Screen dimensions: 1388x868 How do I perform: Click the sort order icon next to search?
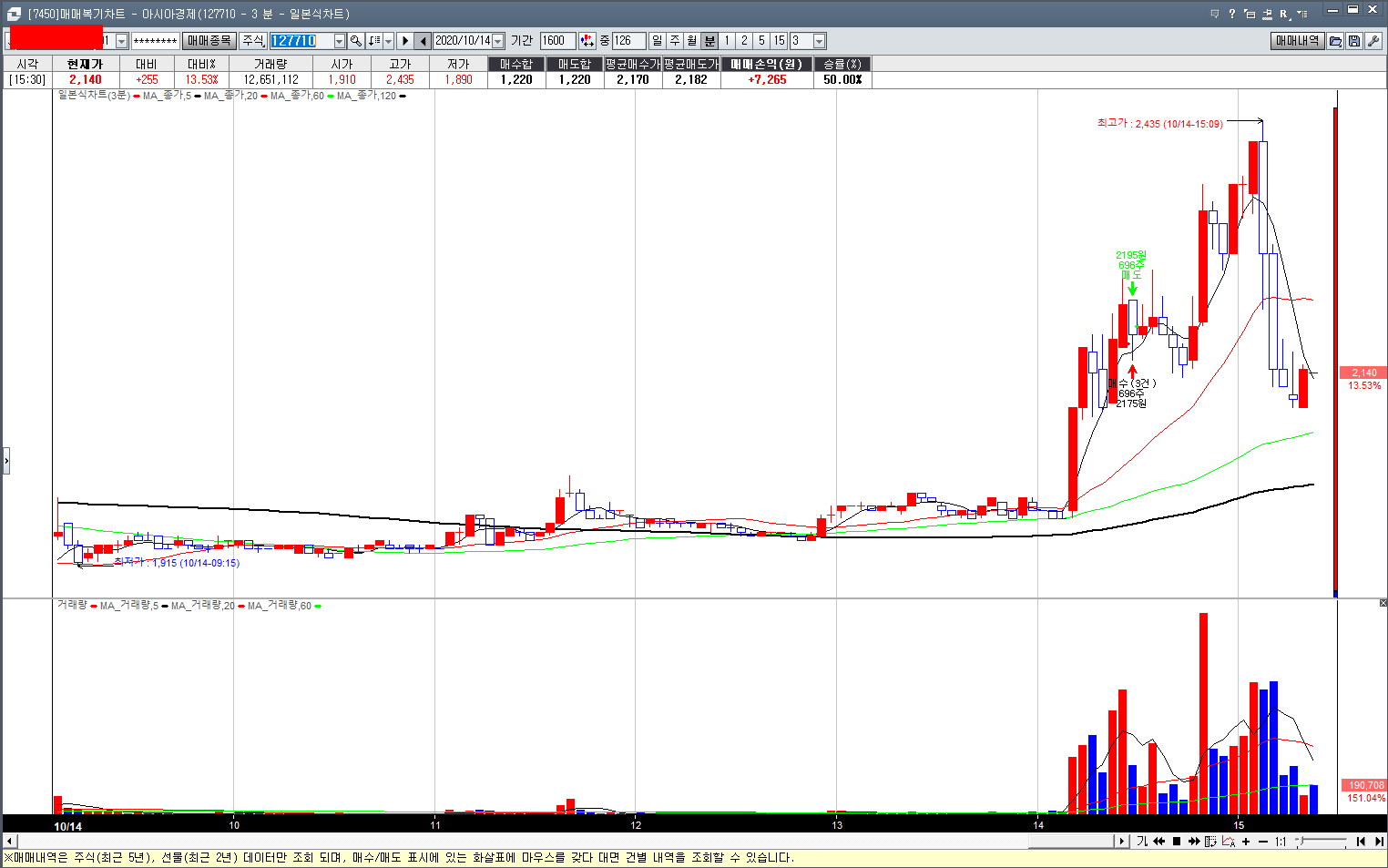(374, 41)
